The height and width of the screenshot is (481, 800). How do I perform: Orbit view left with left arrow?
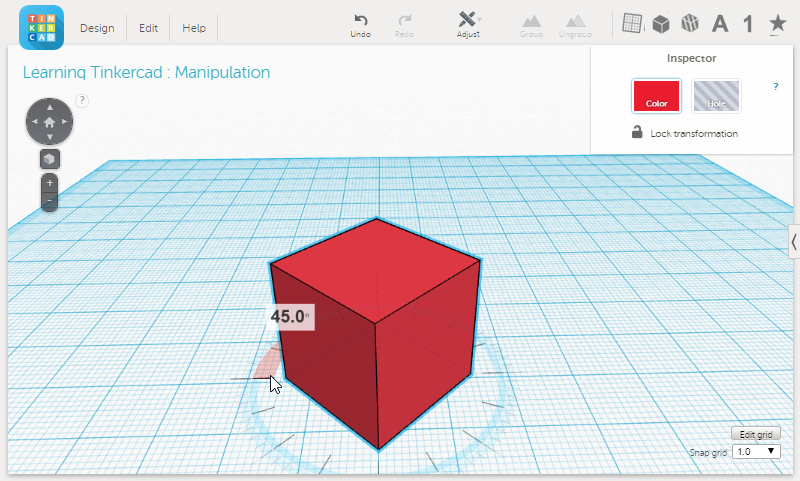click(35, 121)
